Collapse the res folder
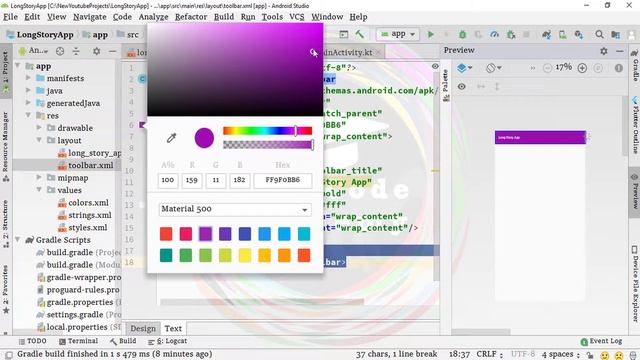Screen dimensions: 640x360 coord(28,115)
